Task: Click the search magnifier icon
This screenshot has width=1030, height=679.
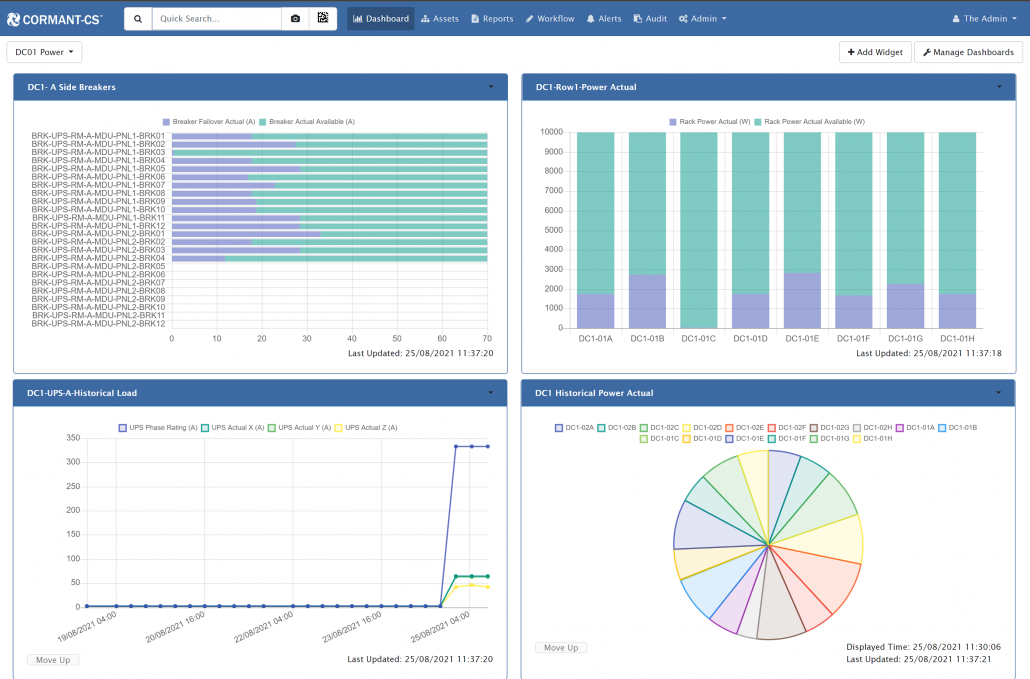Action: 138,19
